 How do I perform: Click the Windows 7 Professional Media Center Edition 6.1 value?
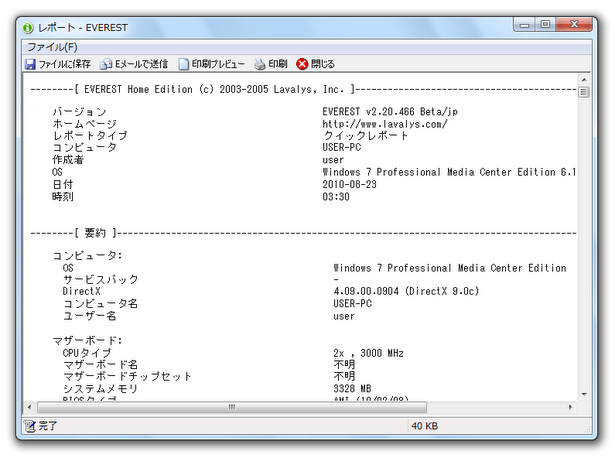(449, 173)
